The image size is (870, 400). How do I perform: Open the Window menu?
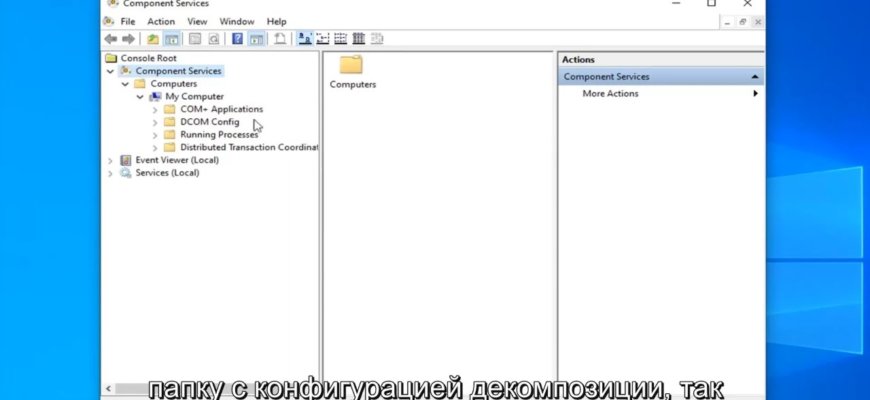pyautogui.click(x=237, y=22)
